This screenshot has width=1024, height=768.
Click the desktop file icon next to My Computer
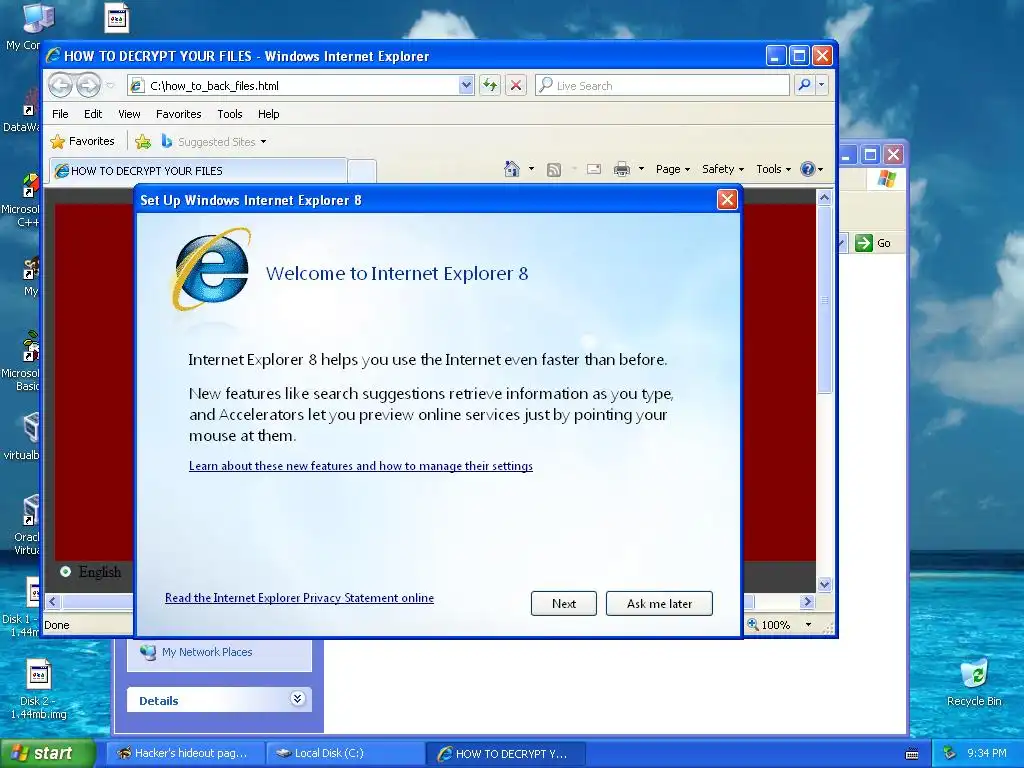(117, 18)
